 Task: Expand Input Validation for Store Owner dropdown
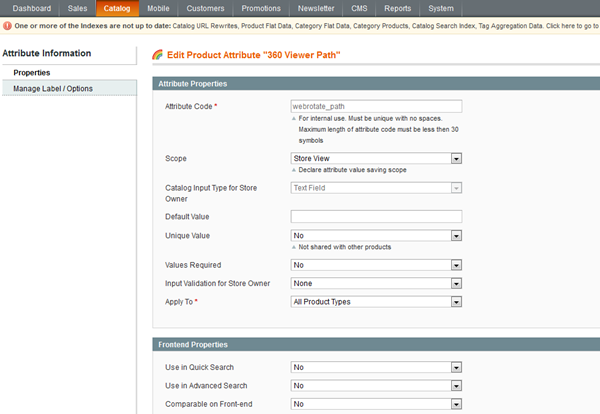point(376,283)
